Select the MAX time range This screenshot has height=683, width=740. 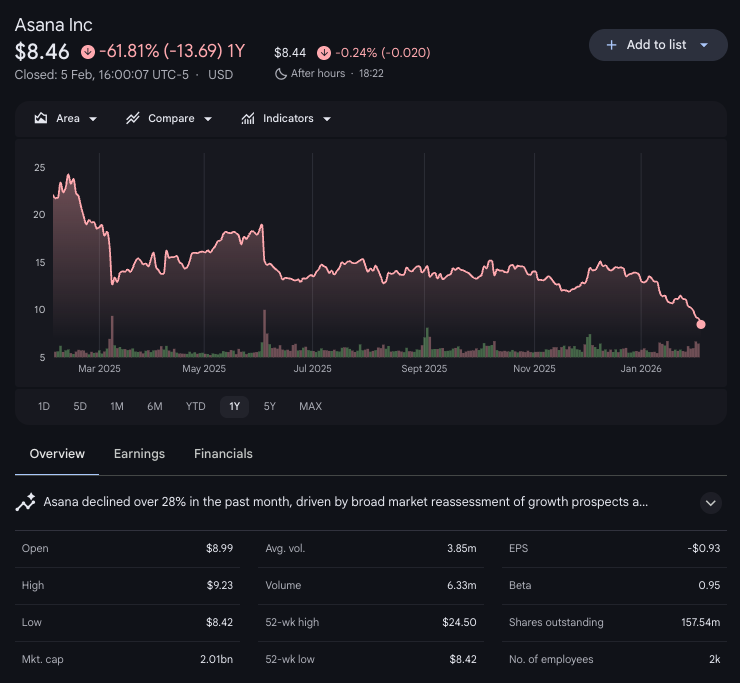click(x=311, y=406)
